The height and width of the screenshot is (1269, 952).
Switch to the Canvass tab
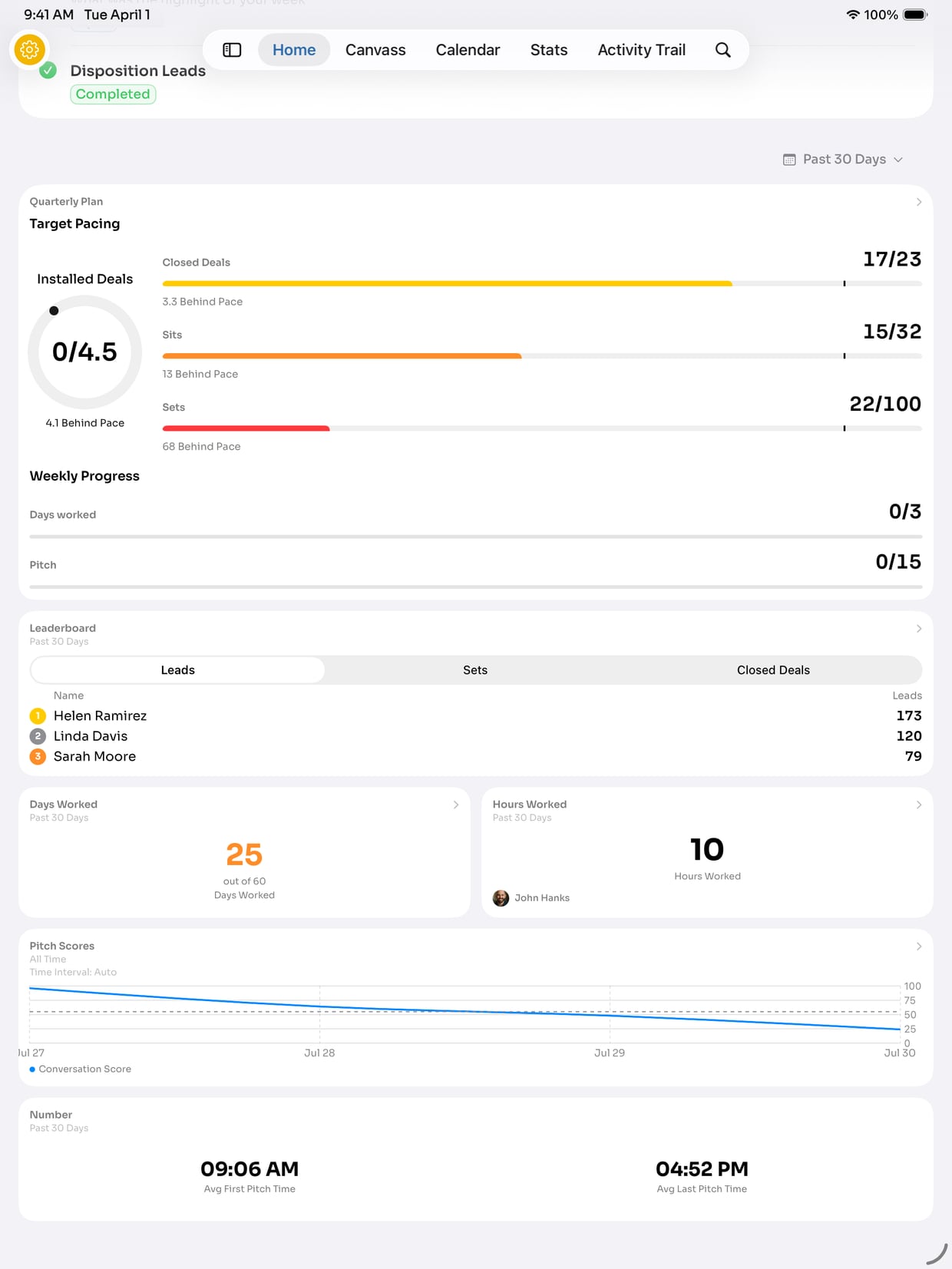pos(375,50)
